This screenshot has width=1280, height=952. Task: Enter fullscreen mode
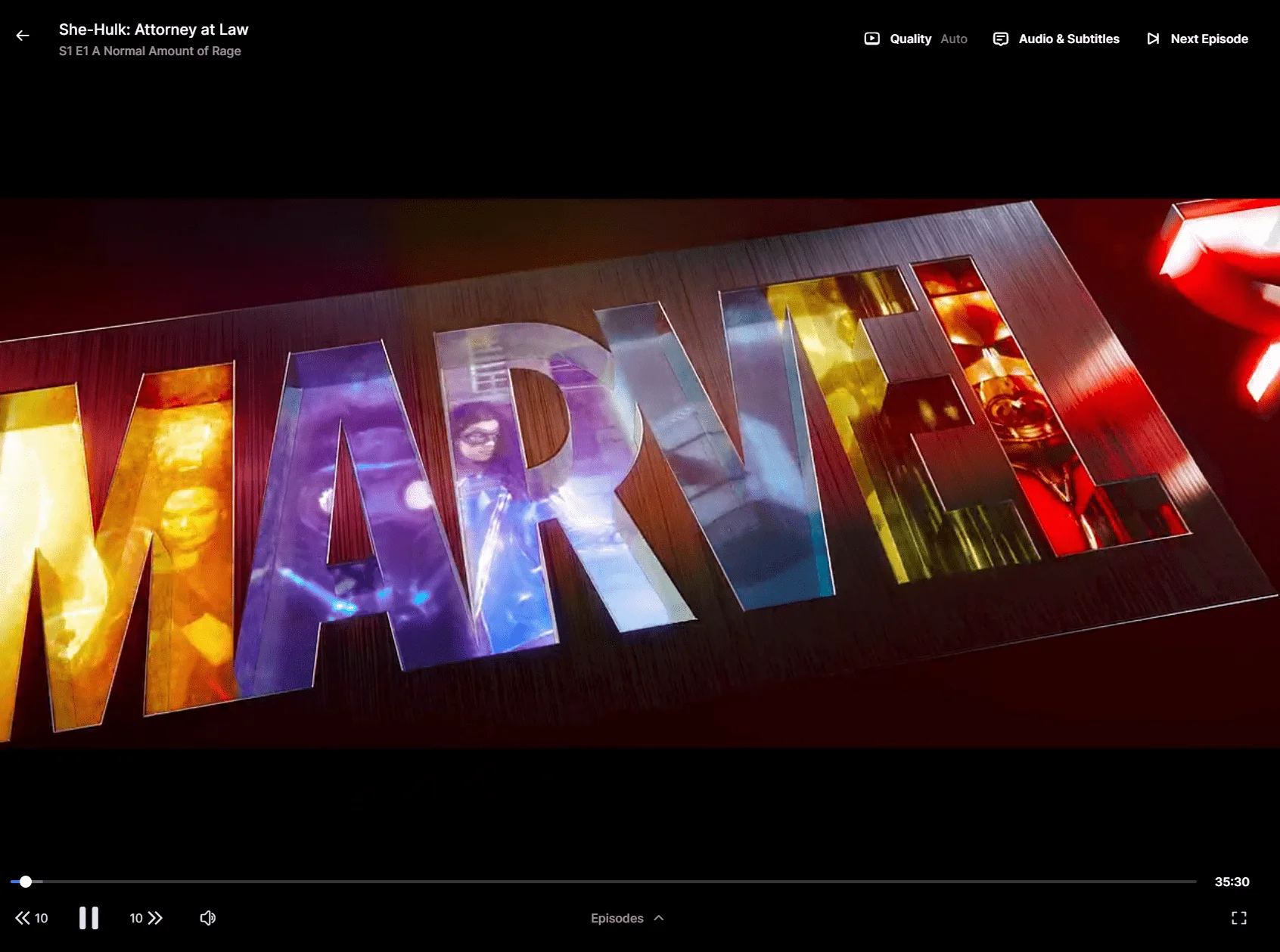pos(1239,918)
